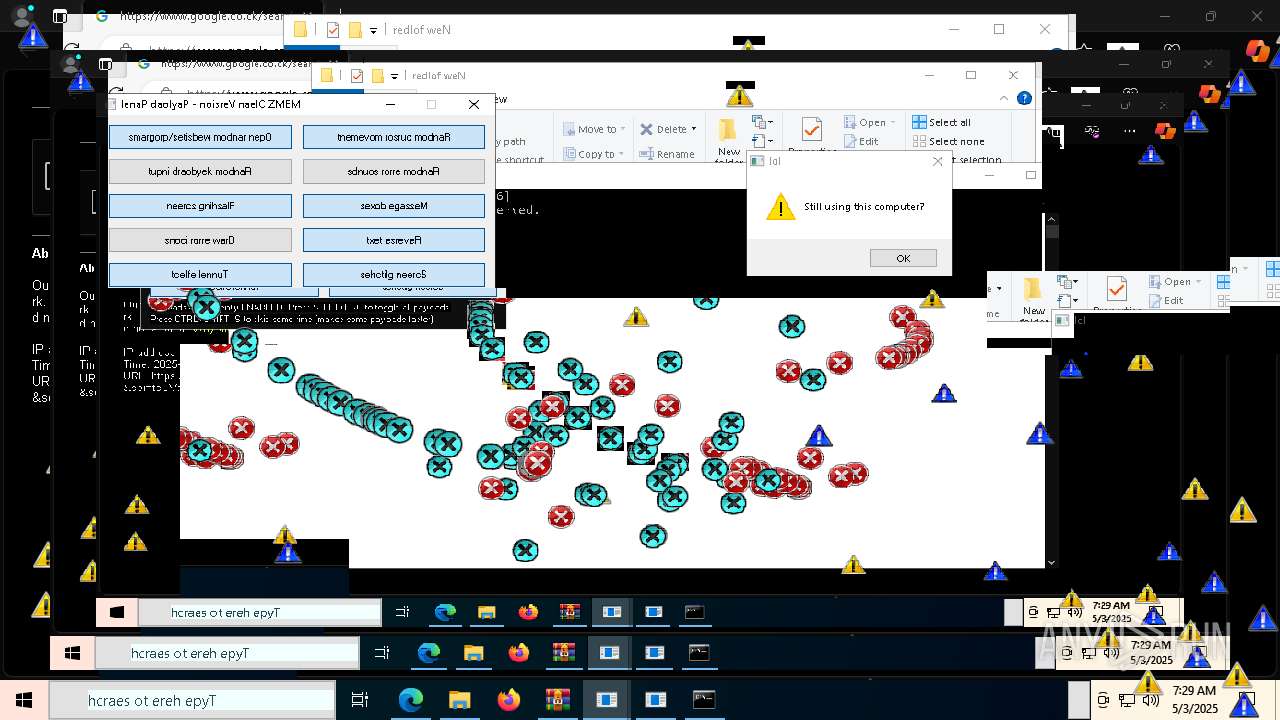
Task: Open Customize Quick Access Toolbar dropdown in front Explorer
Action: tap(394, 76)
